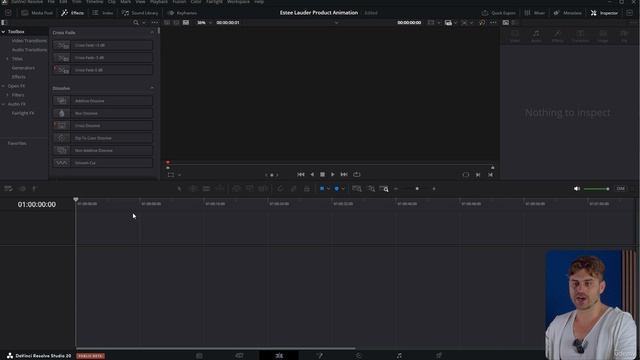This screenshot has height=360, width=640.
Task: Switch to the Color page
Action: [x=359, y=356]
